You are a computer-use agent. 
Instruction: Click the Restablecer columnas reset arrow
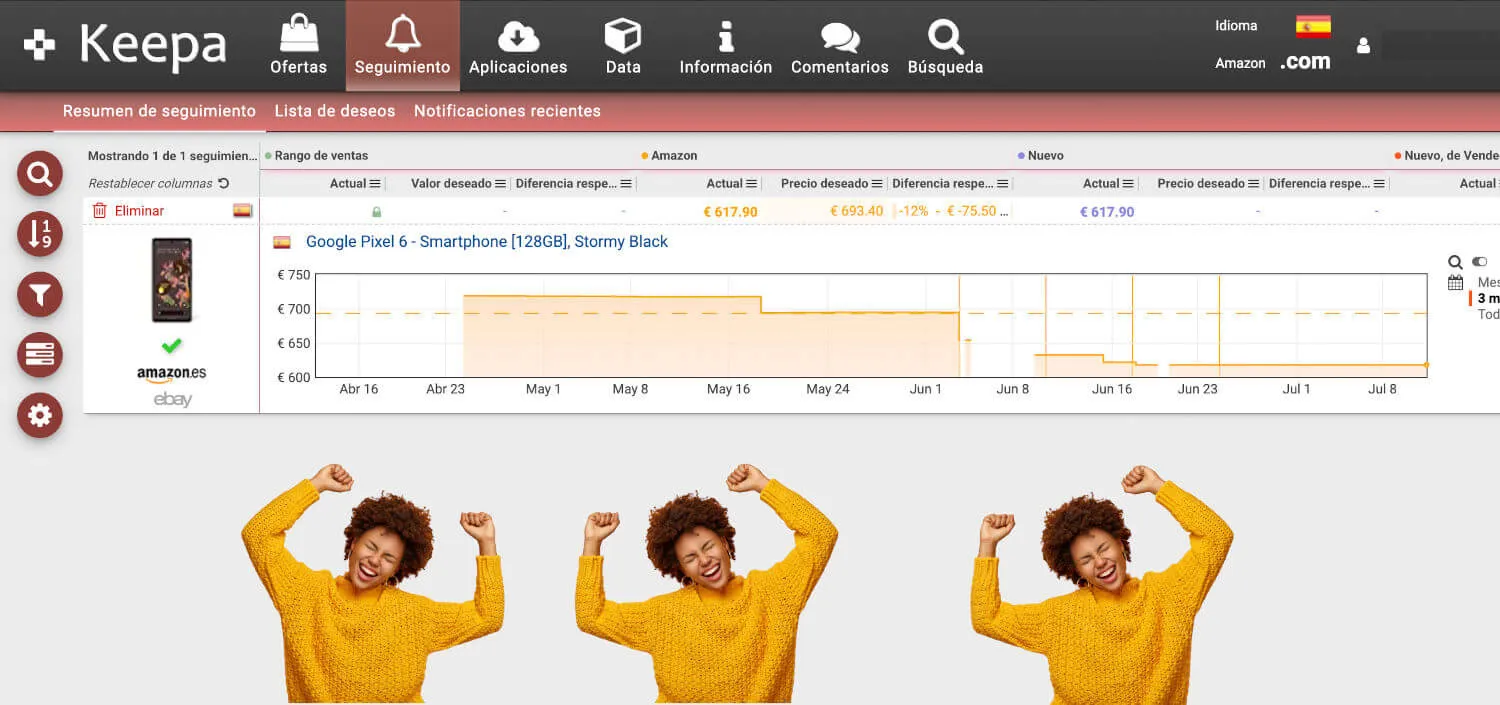click(x=223, y=184)
